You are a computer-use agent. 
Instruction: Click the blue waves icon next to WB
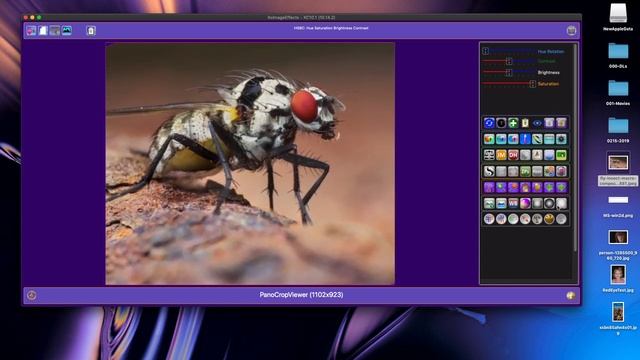pyautogui.click(x=501, y=203)
